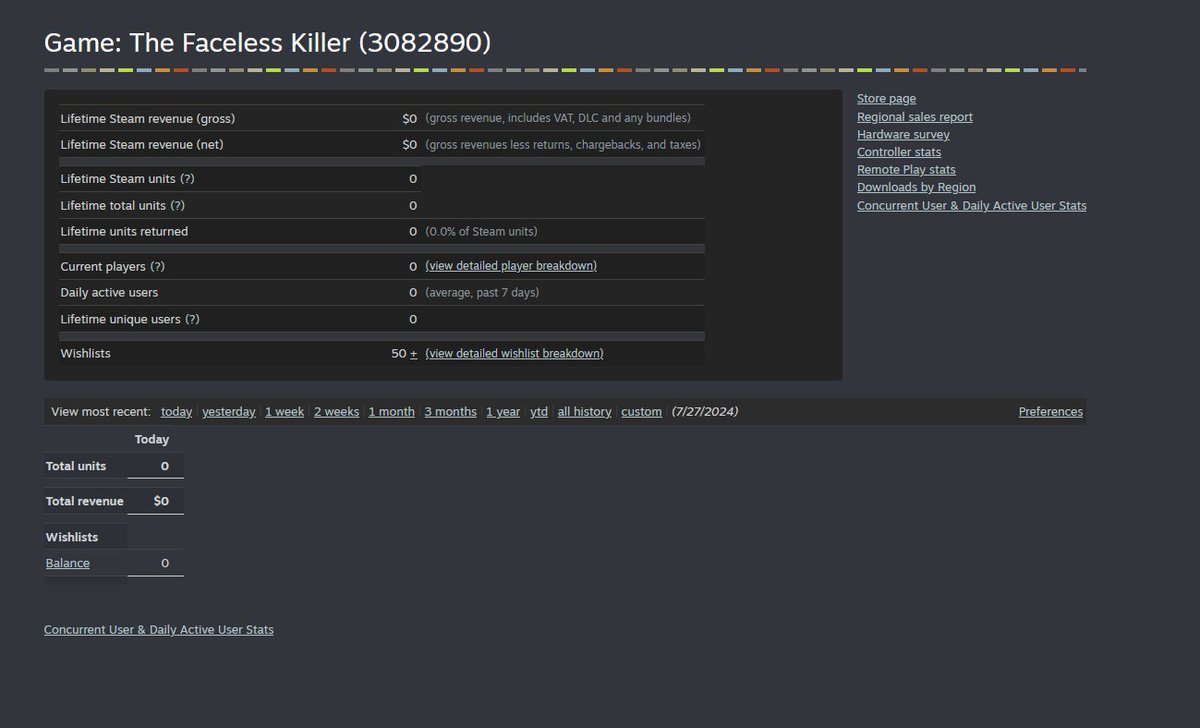The height and width of the screenshot is (728, 1200).
Task: Click view detailed wishlist breakdown
Action: (x=514, y=354)
